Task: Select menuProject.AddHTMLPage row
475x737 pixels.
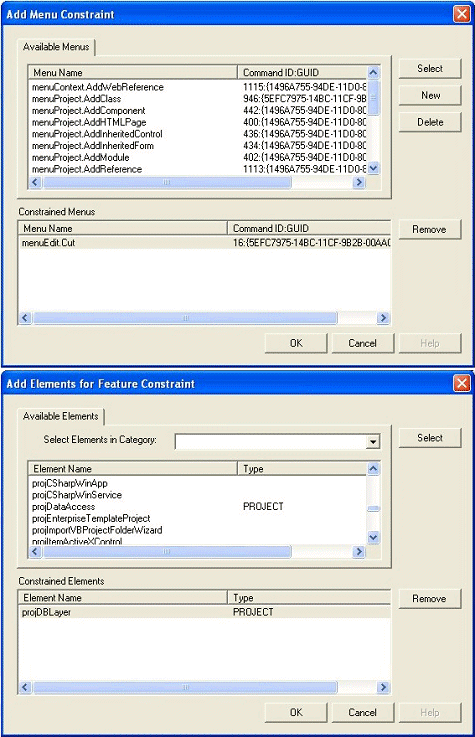Action: (x=199, y=122)
